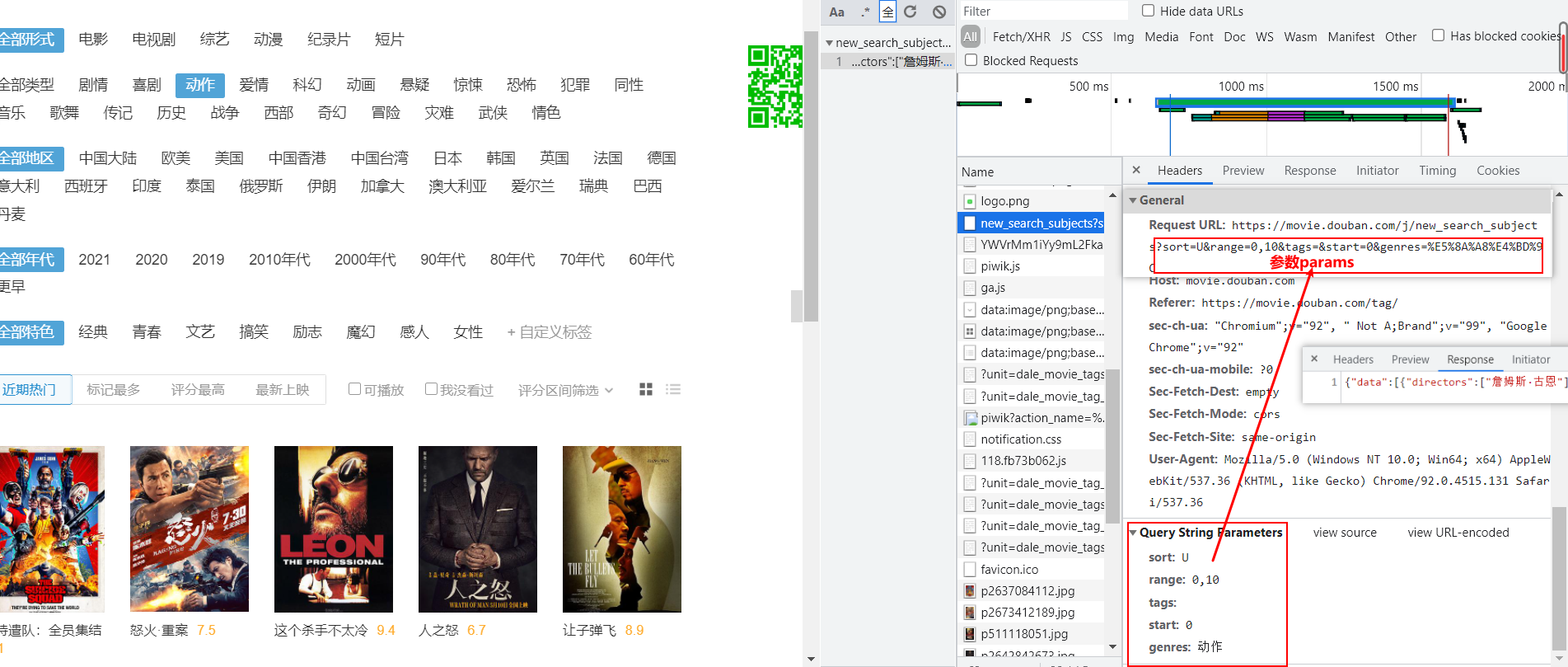Open the 让子弹飞 movie poster
Image resolution: width=1568 pixels, height=667 pixels.
point(622,529)
